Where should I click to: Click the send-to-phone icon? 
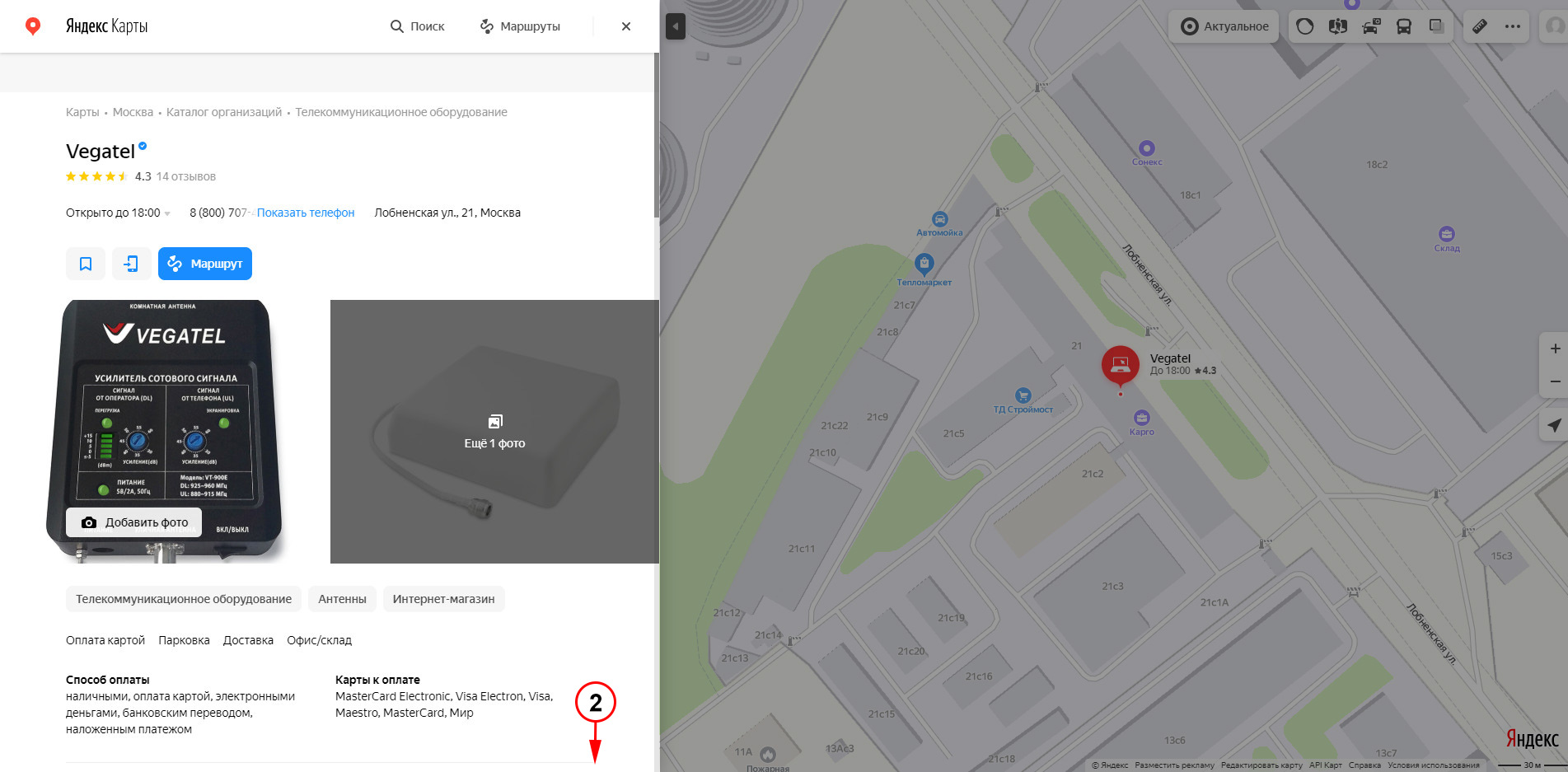click(132, 264)
